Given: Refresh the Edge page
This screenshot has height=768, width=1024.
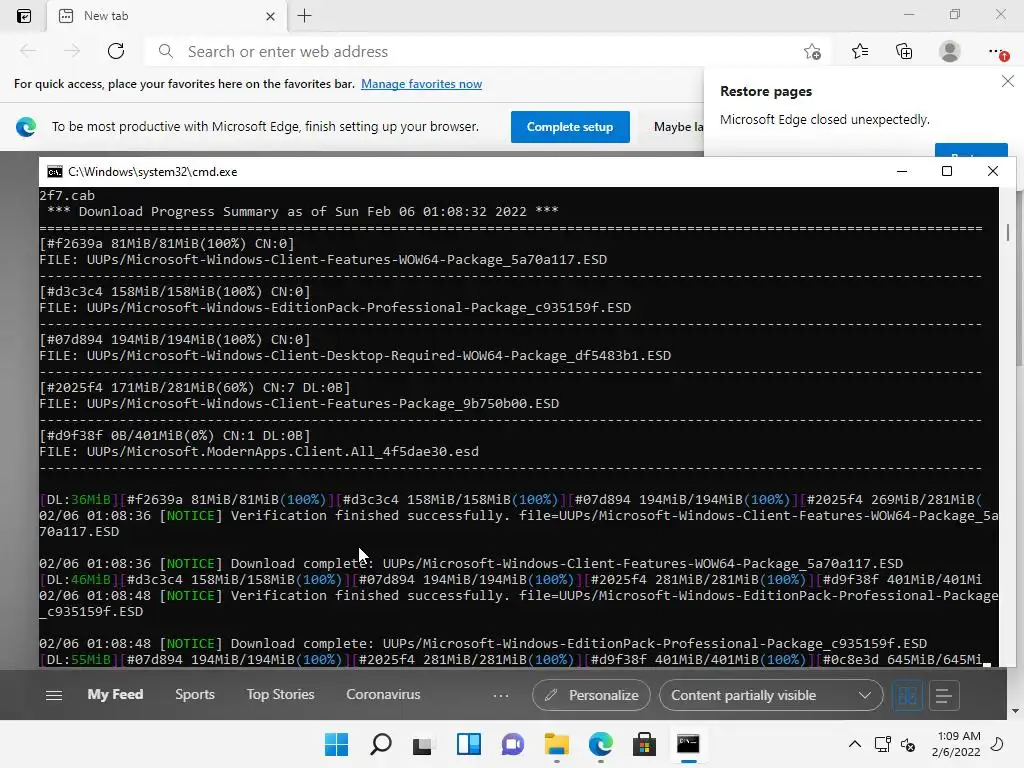Looking at the screenshot, I should [x=116, y=51].
